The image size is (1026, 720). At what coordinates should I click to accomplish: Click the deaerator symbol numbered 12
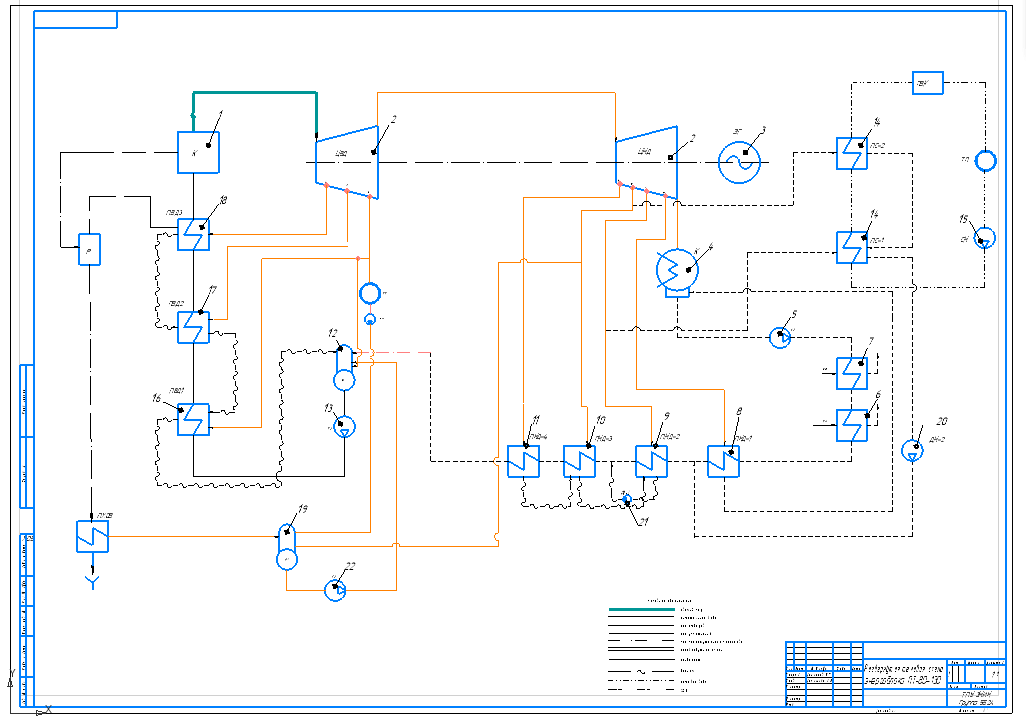(x=344, y=368)
